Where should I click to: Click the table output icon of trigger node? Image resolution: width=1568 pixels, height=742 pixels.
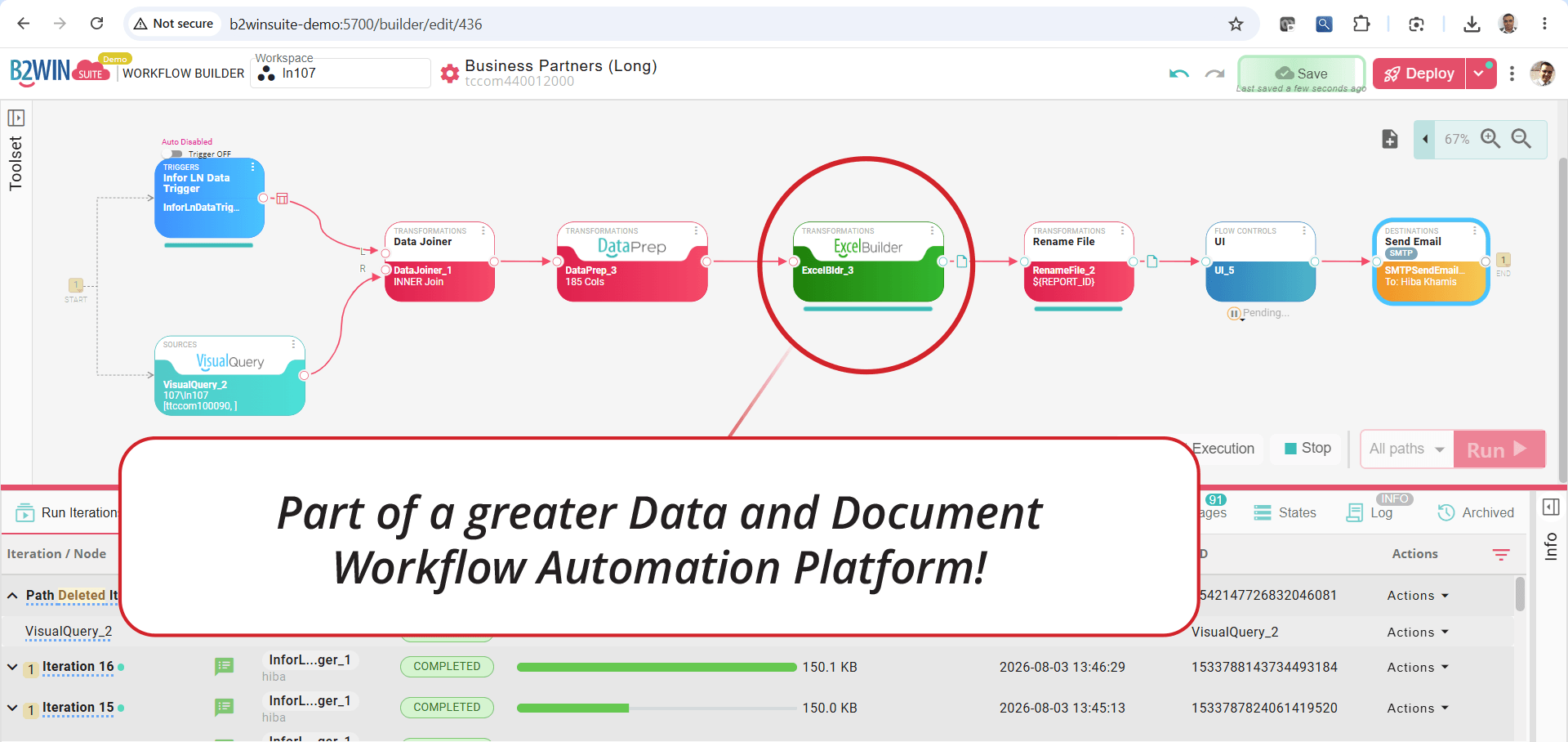tap(282, 199)
